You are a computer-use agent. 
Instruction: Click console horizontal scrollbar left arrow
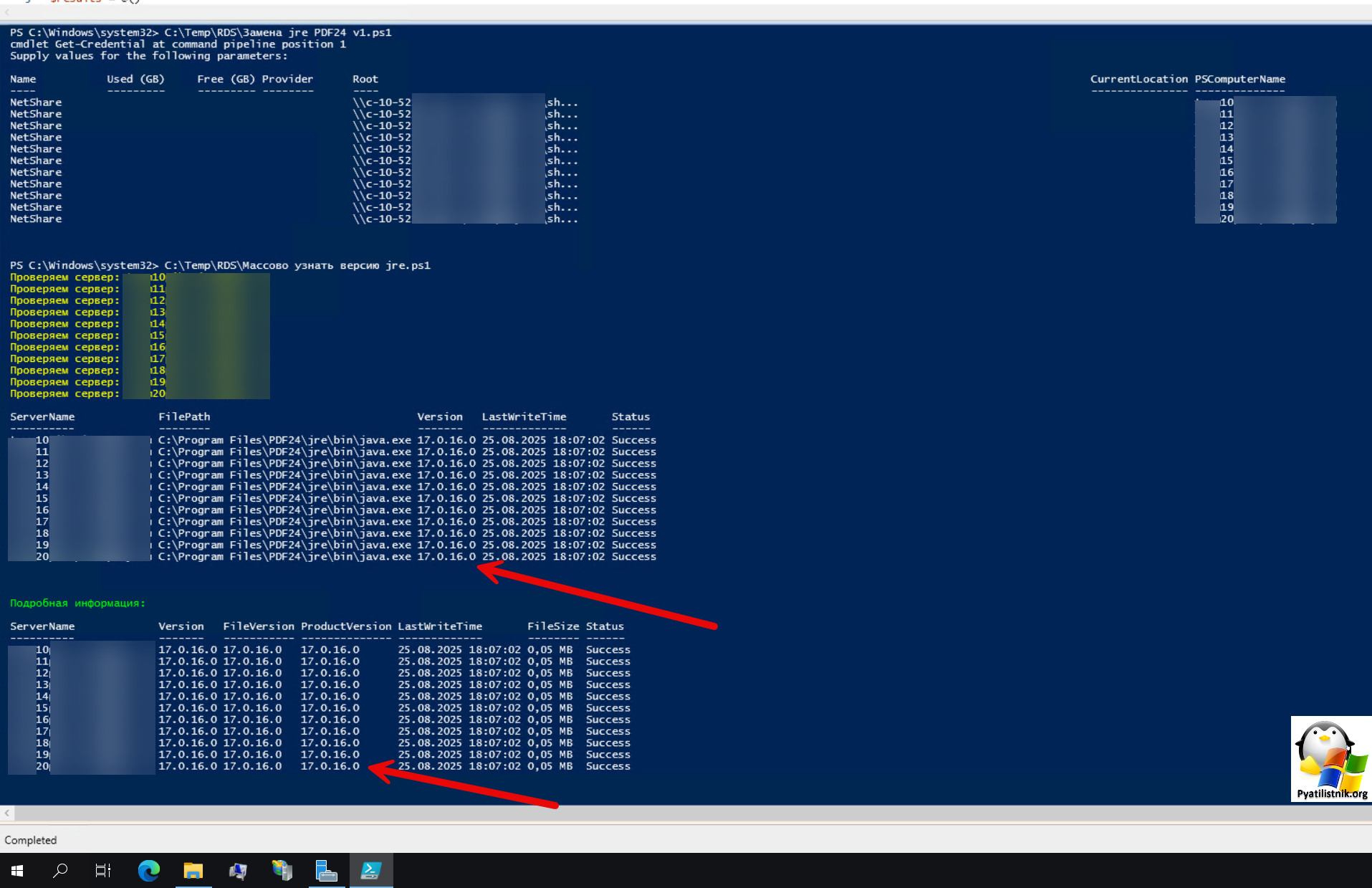(7, 813)
